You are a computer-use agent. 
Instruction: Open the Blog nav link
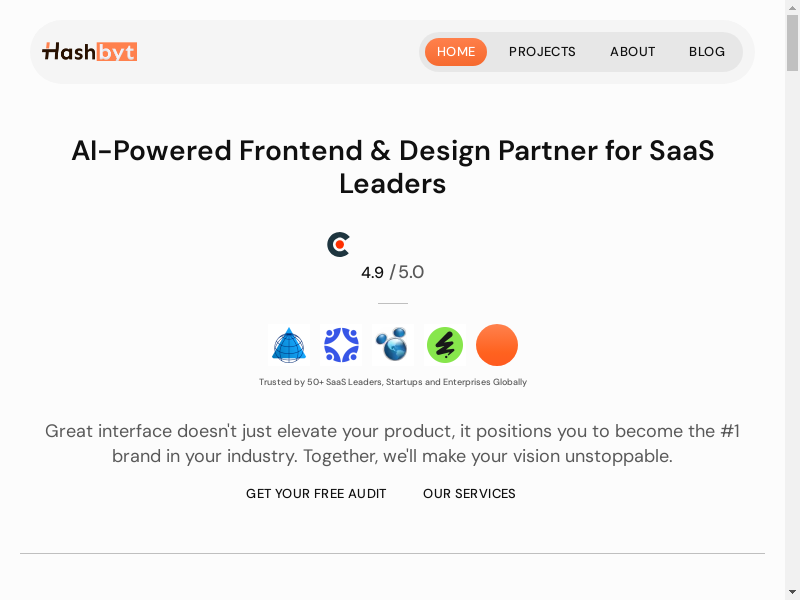click(707, 52)
